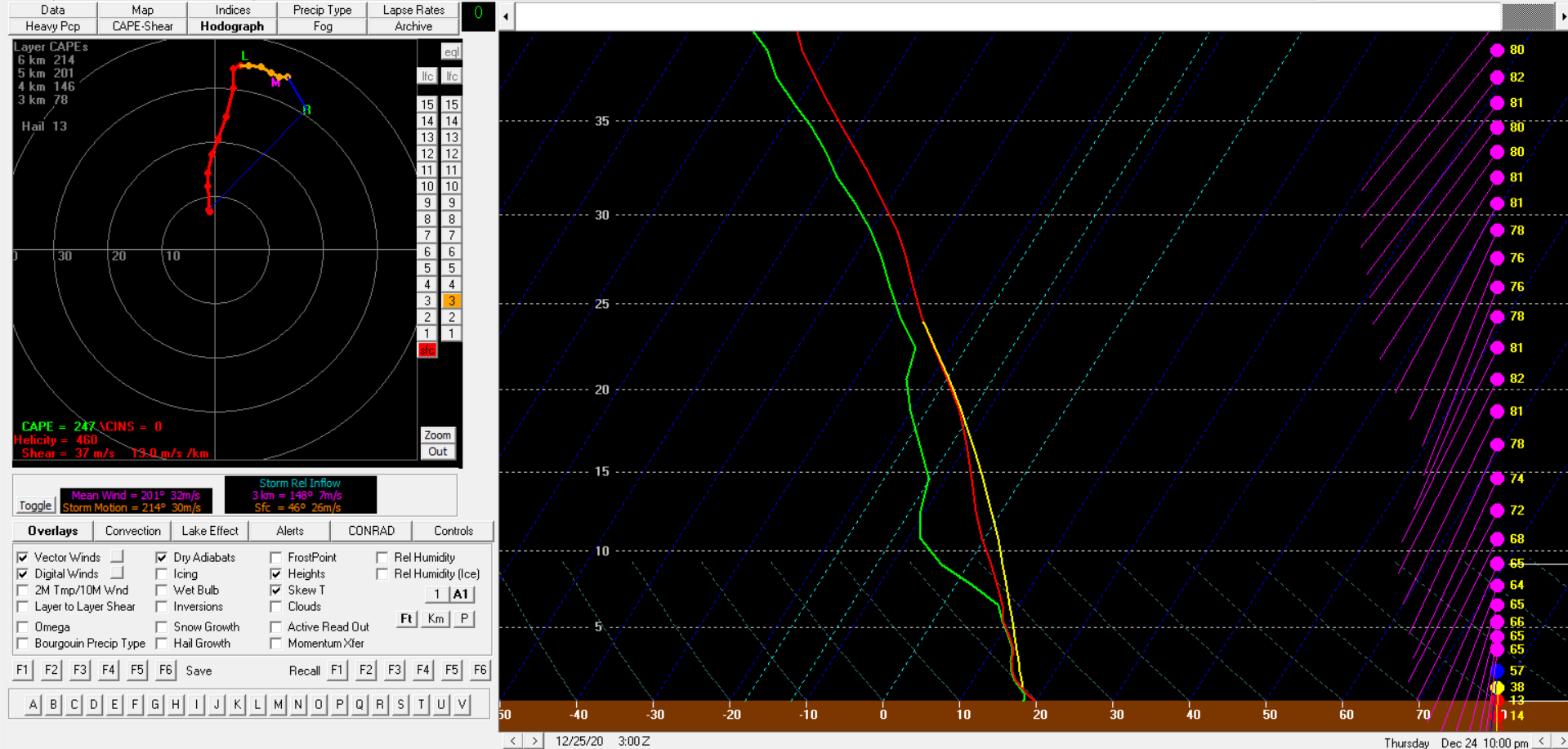
Task: Click the top-right scroll right arrow
Action: [x=1562, y=16]
